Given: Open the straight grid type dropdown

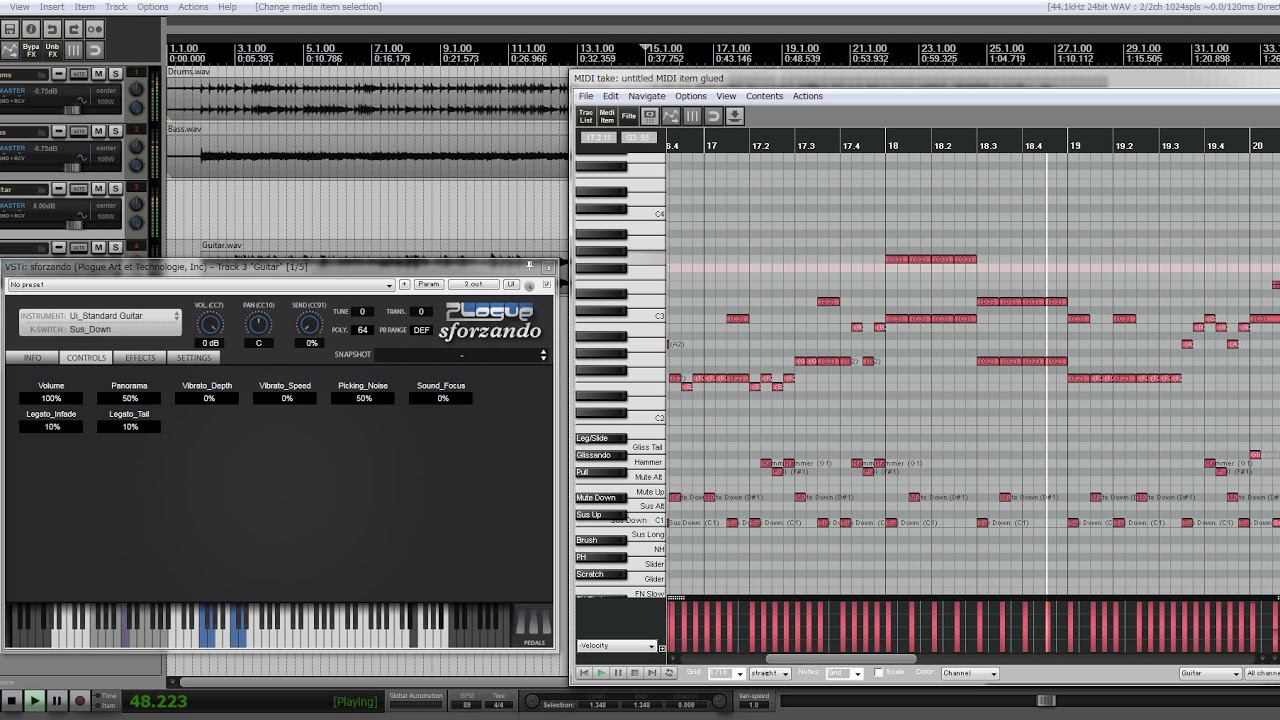Looking at the screenshot, I should point(769,673).
